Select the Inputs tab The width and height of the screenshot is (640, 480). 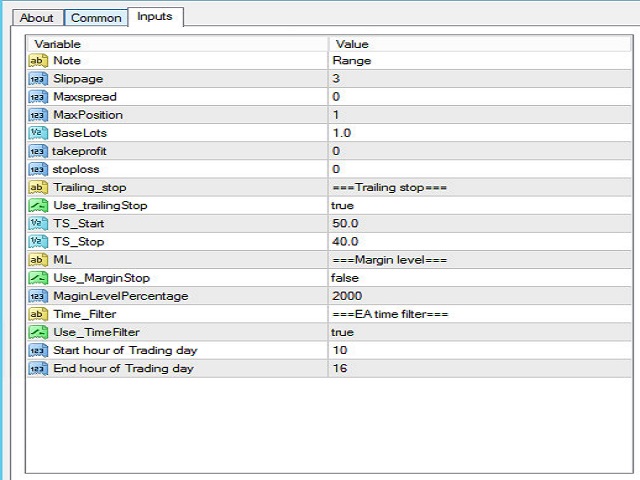tap(154, 17)
